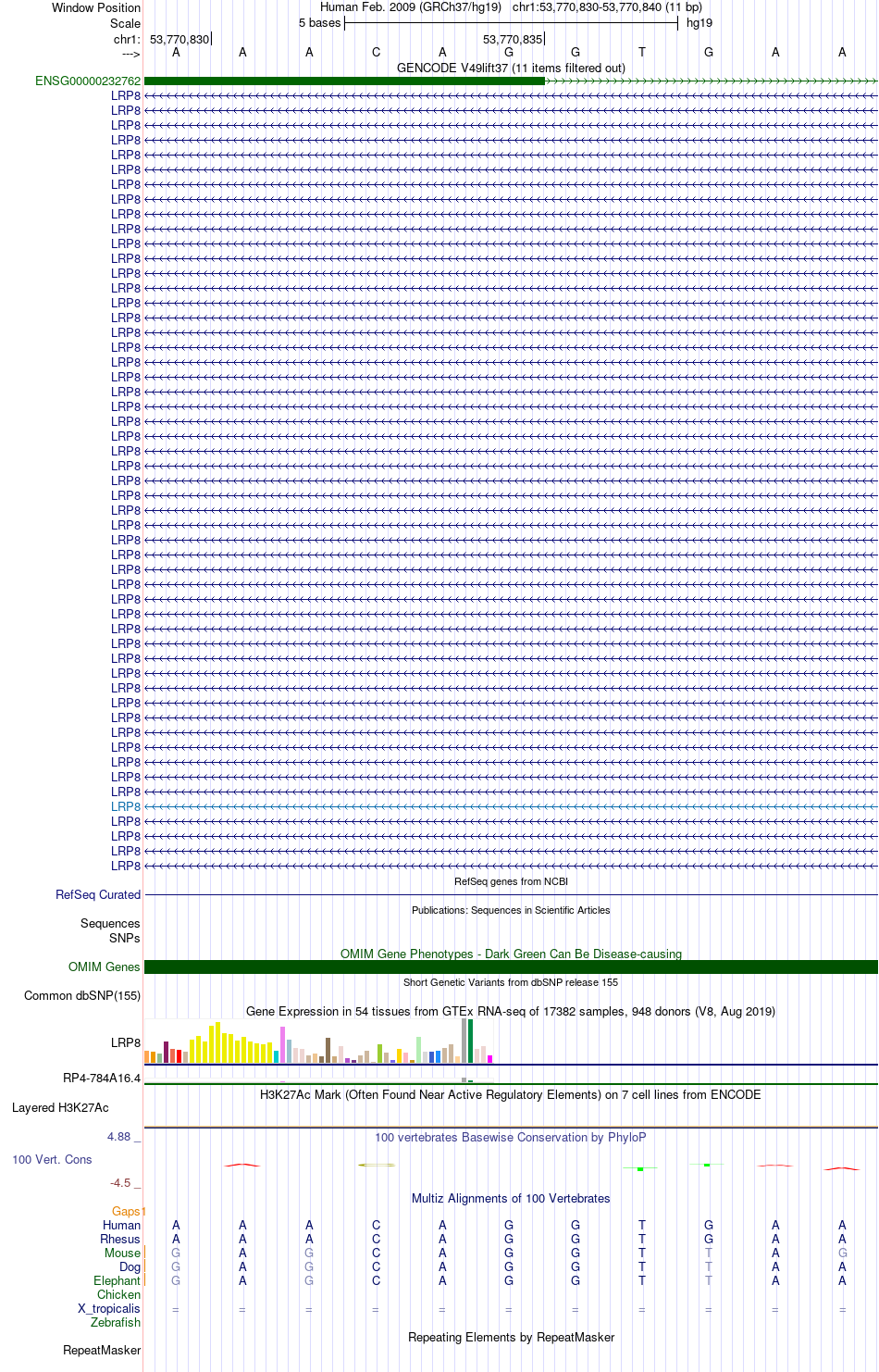Select the Human species row label

(x=122, y=1226)
